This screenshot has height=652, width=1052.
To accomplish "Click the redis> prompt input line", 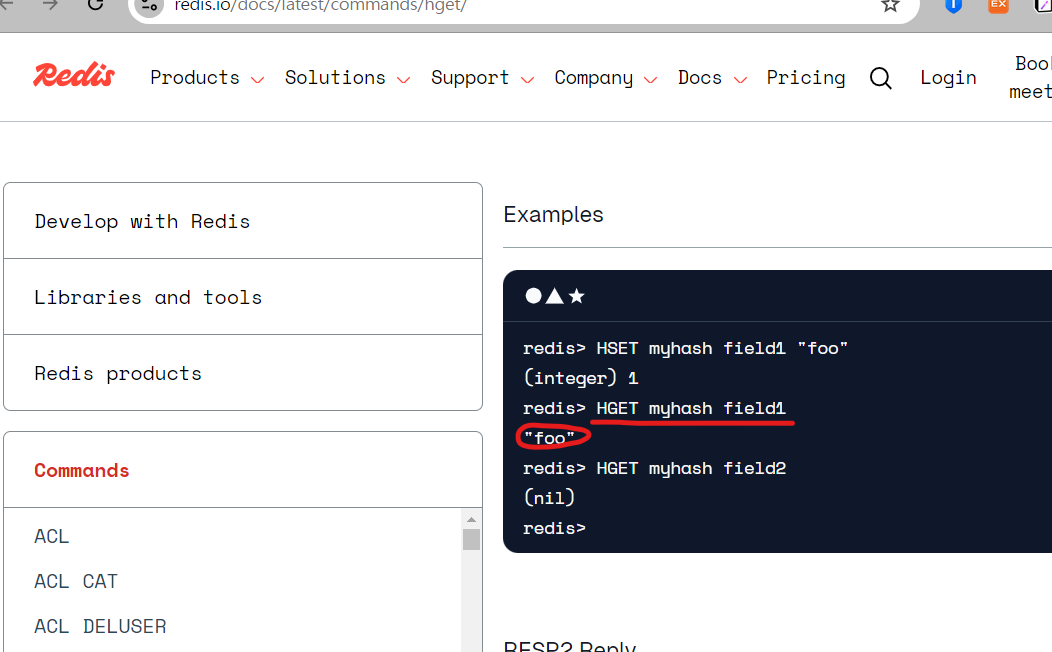I will click(554, 528).
